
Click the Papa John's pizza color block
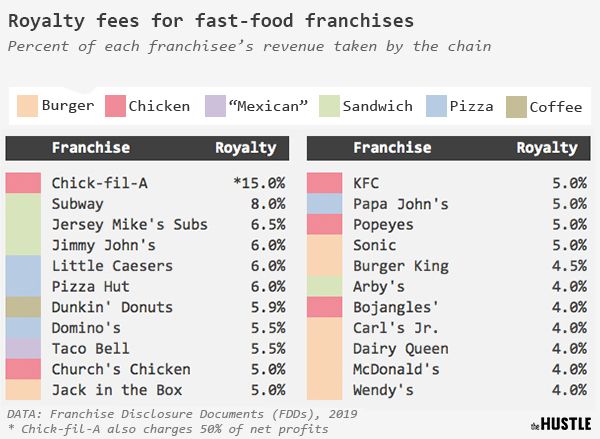click(324, 204)
